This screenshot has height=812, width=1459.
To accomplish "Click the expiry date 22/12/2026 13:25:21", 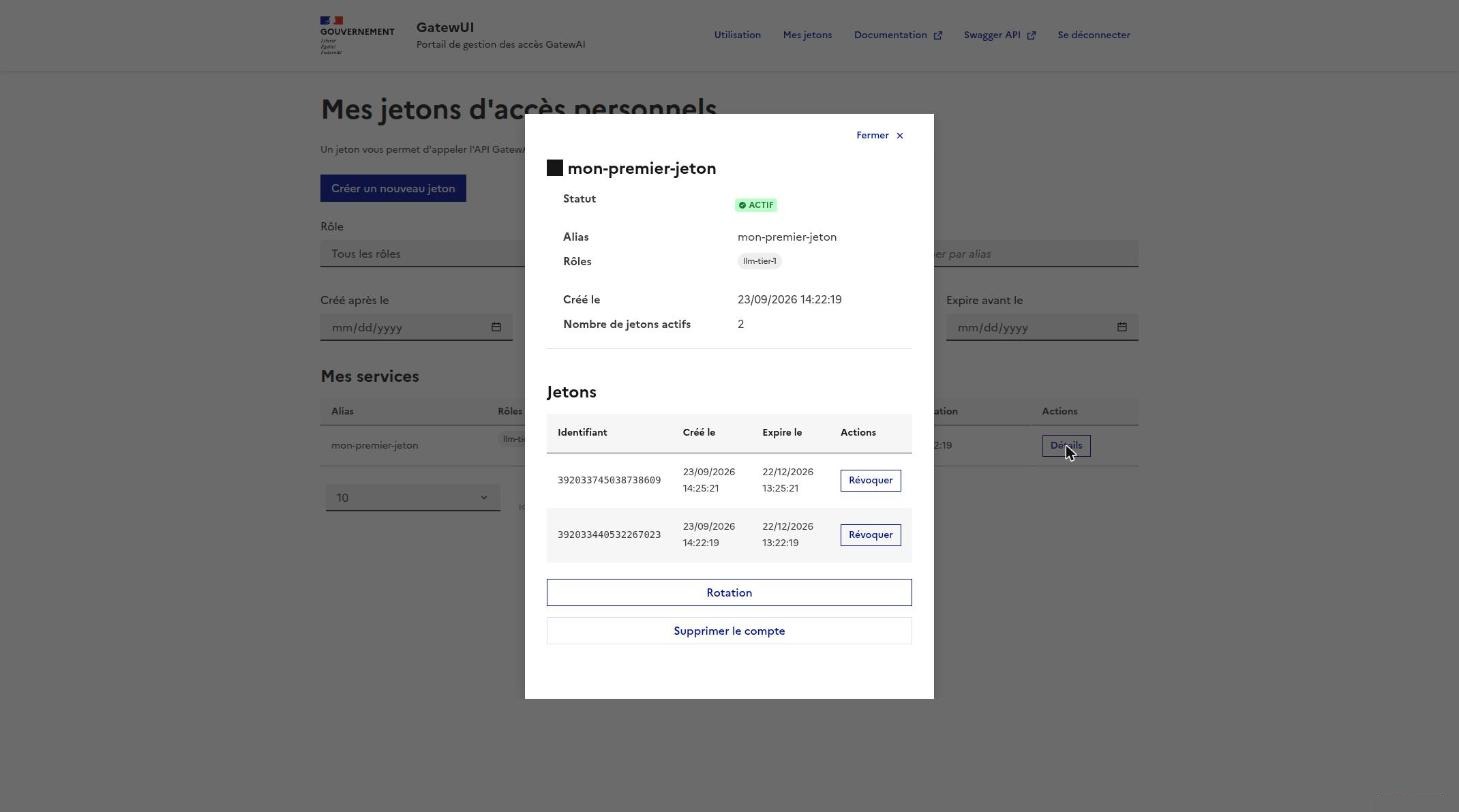I will click(788, 481).
